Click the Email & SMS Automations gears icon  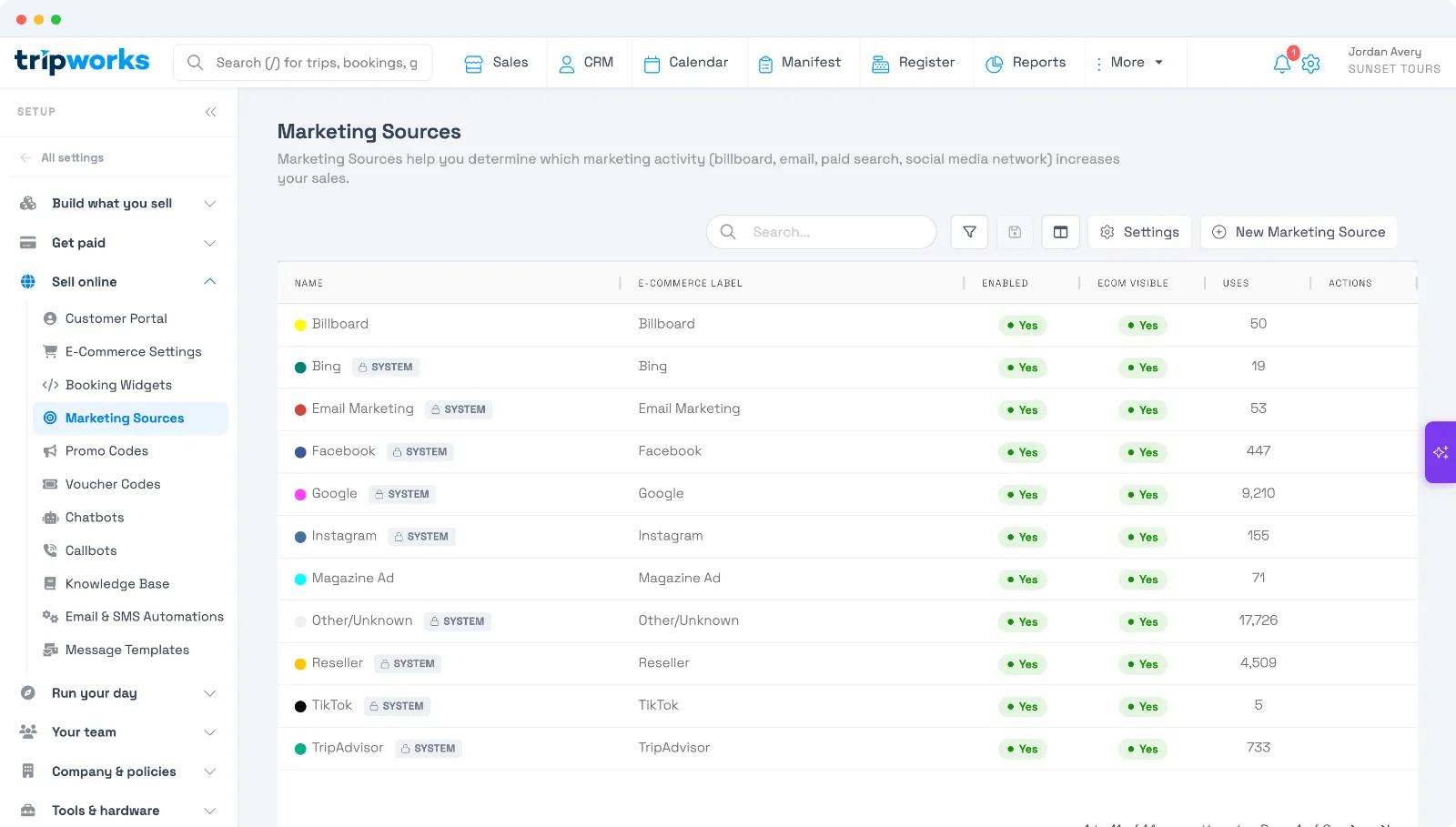pos(50,617)
